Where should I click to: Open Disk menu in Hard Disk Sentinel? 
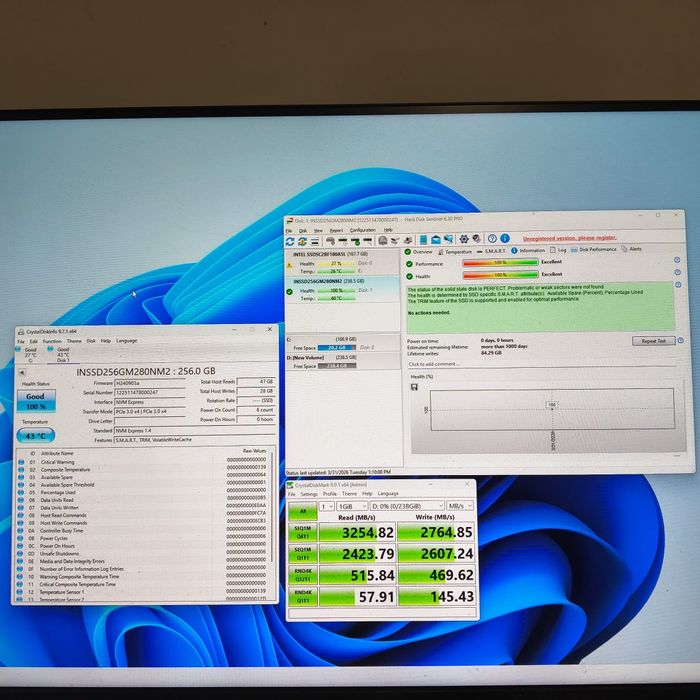click(x=303, y=231)
